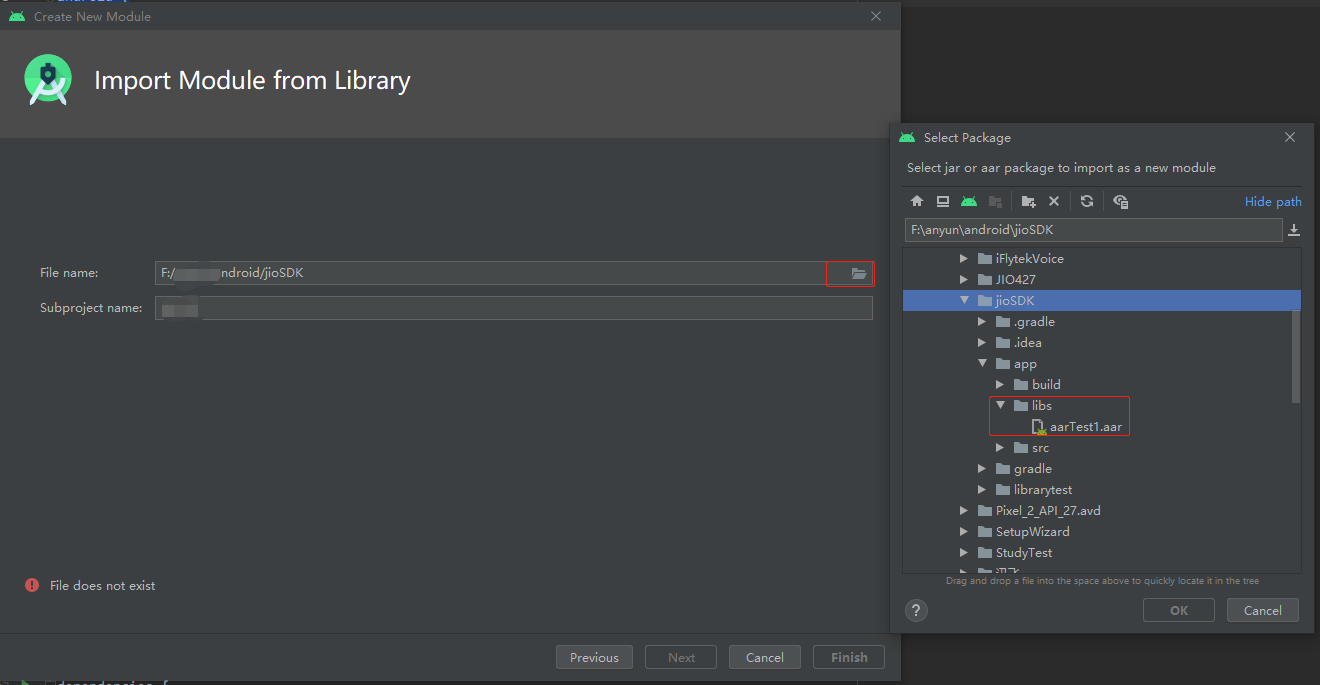1320x685 pixels.
Task: Browse for file with folder icon
Action: (858, 273)
